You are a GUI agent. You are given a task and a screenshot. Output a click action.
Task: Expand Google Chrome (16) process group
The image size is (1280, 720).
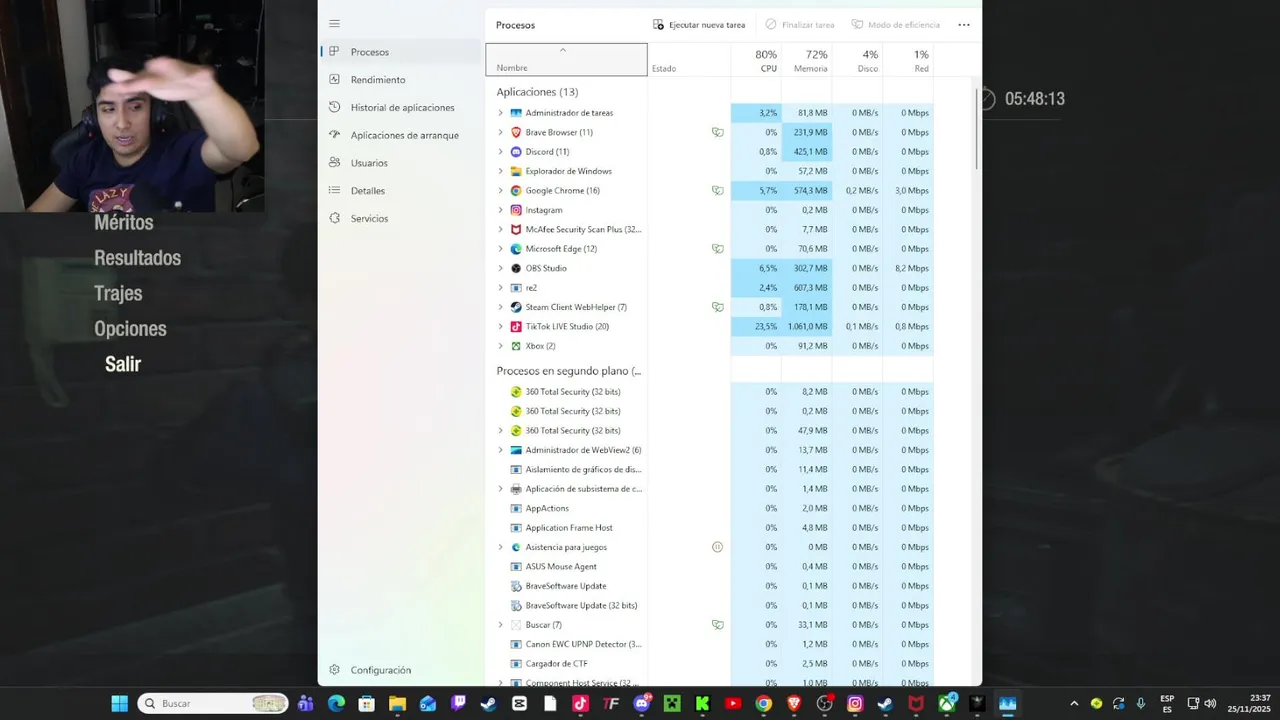click(500, 191)
